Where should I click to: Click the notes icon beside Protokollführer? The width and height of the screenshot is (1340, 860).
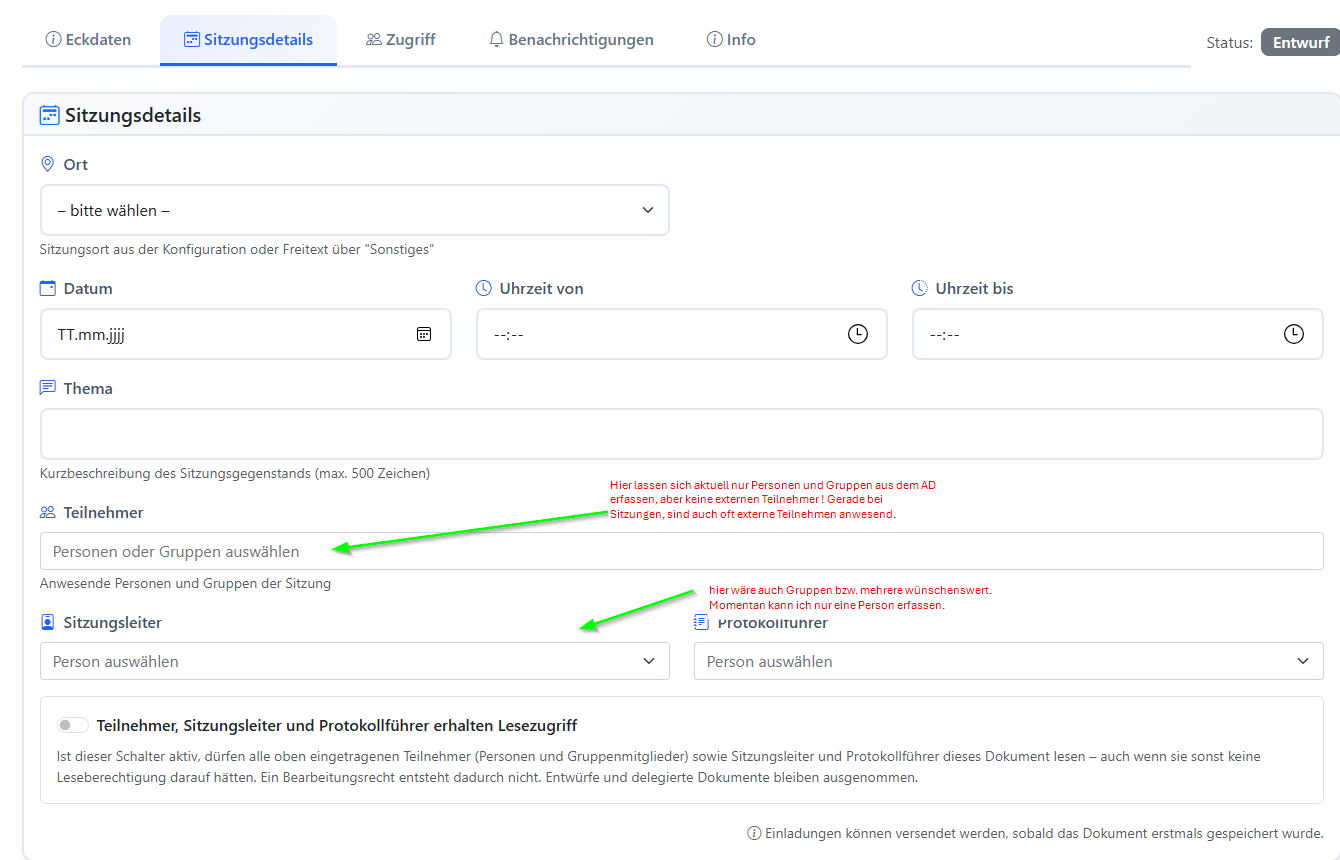click(x=701, y=622)
